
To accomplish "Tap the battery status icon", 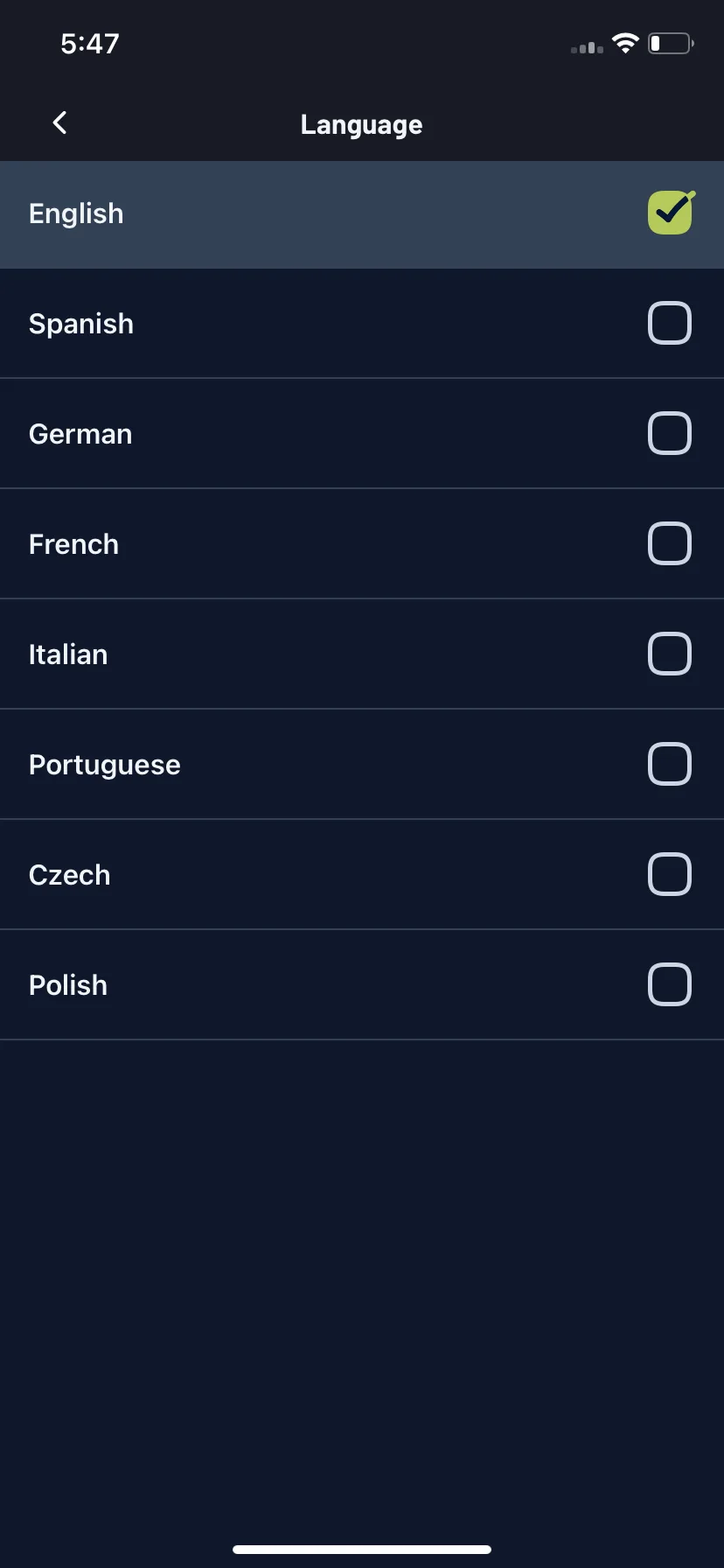I will click(x=671, y=44).
